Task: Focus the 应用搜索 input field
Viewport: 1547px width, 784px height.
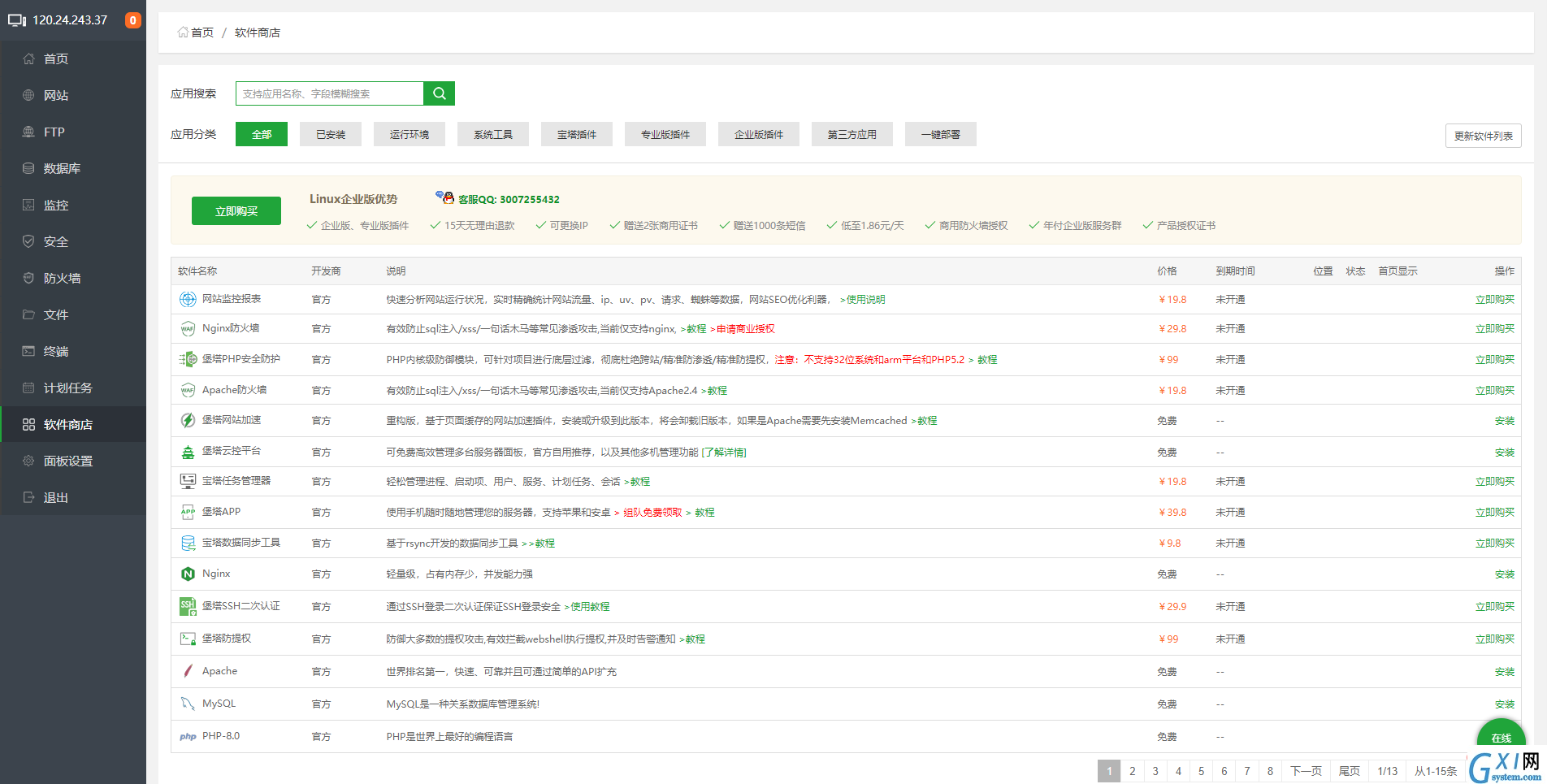Action: tap(330, 93)
